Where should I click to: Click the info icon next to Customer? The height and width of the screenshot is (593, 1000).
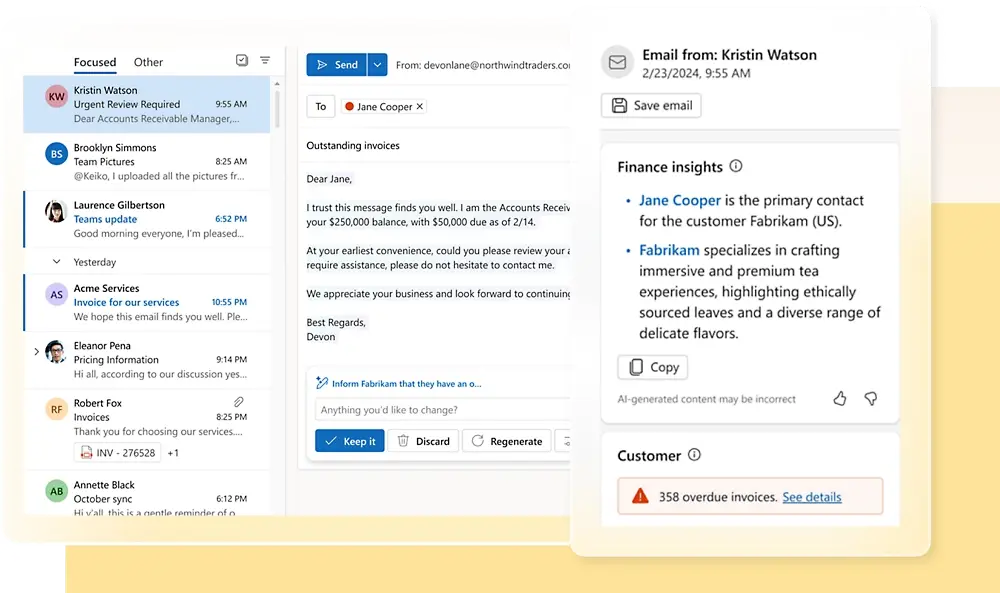pos(694,455)
